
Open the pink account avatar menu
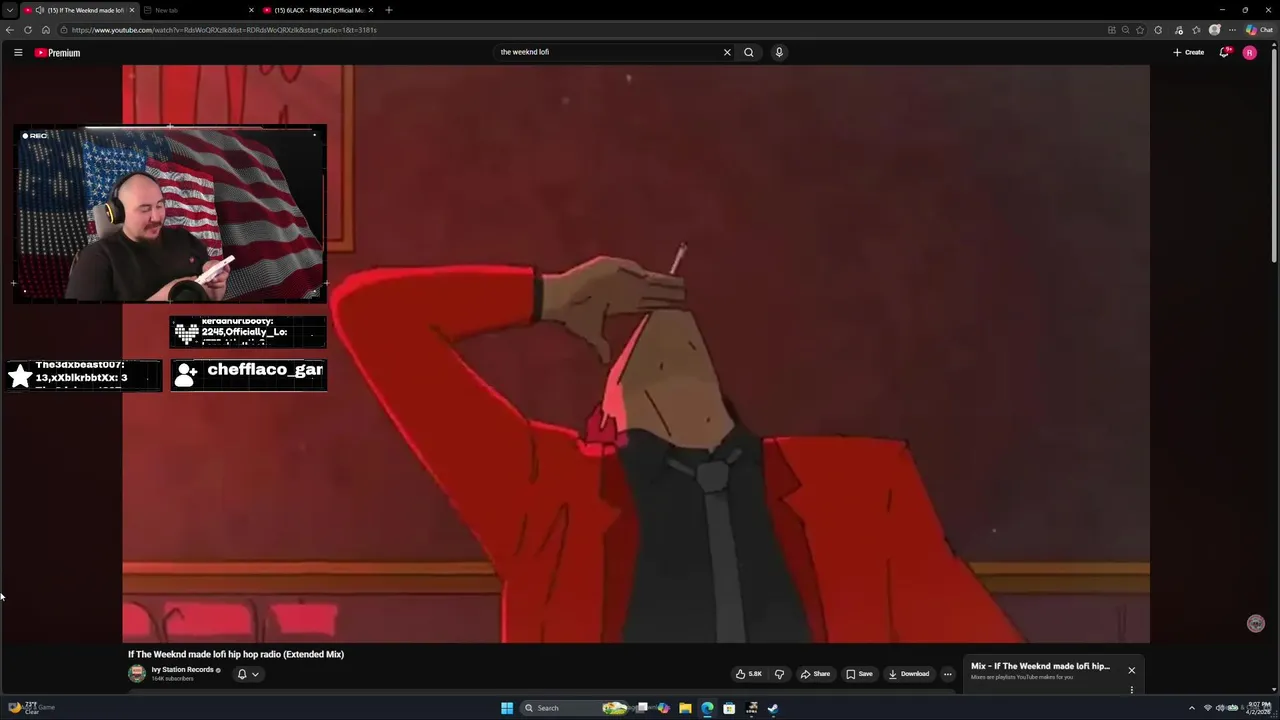click(1249, 52)
